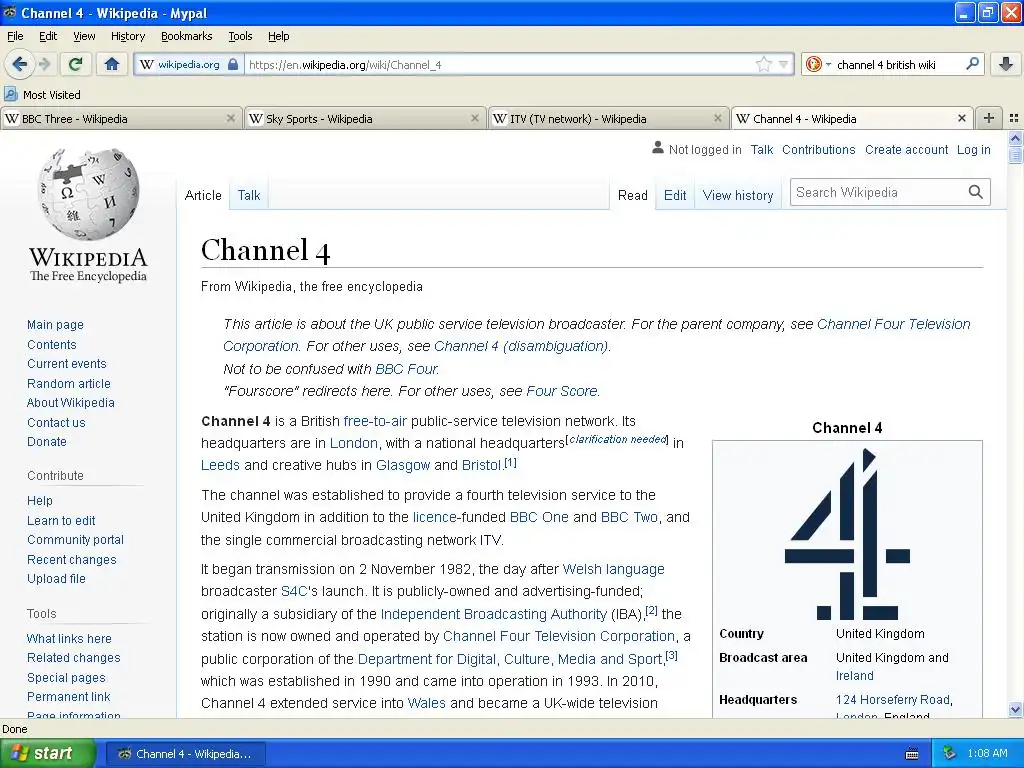
Task: Click the What links here link
Action: 69,639
